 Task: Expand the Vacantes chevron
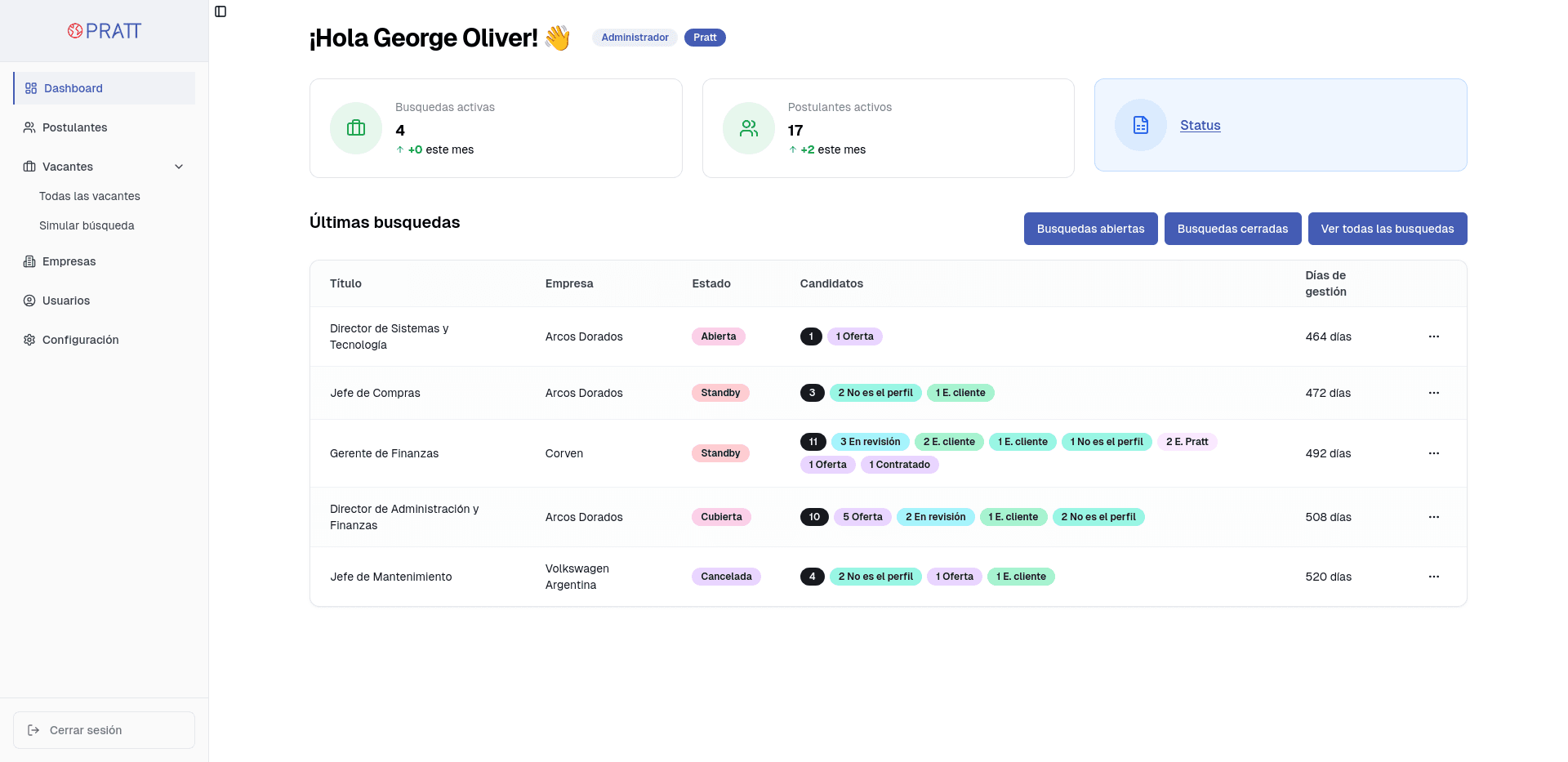click(179, 166)
